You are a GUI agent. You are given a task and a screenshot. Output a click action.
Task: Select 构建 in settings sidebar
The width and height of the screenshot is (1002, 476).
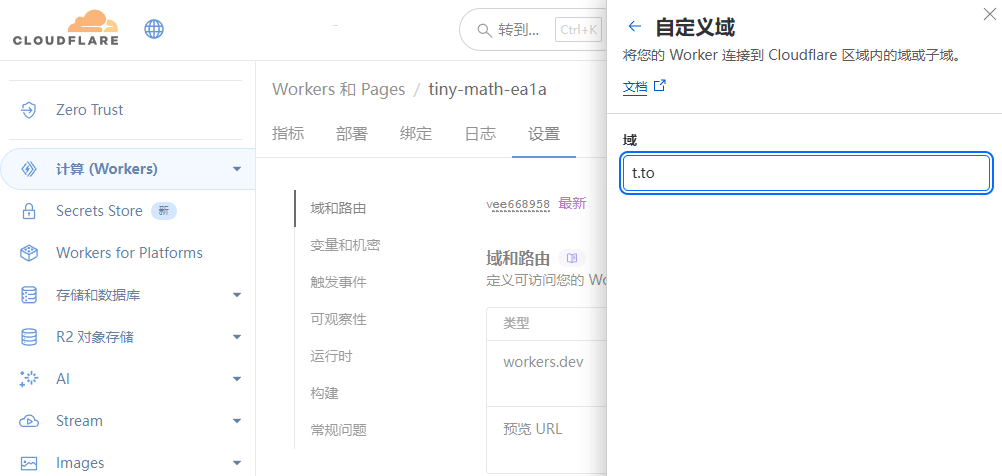tap(325, 394)
